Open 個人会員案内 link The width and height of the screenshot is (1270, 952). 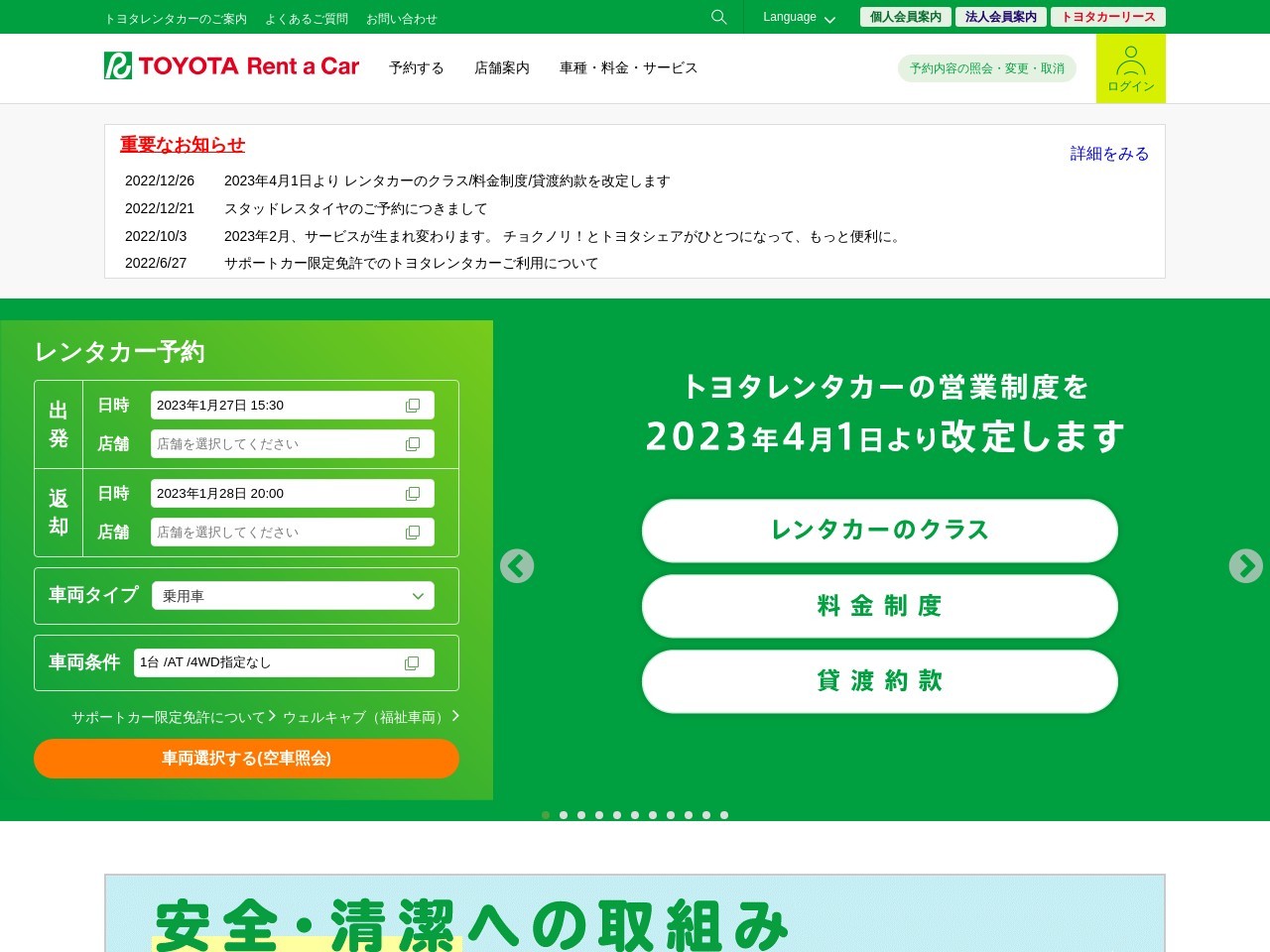906,17
